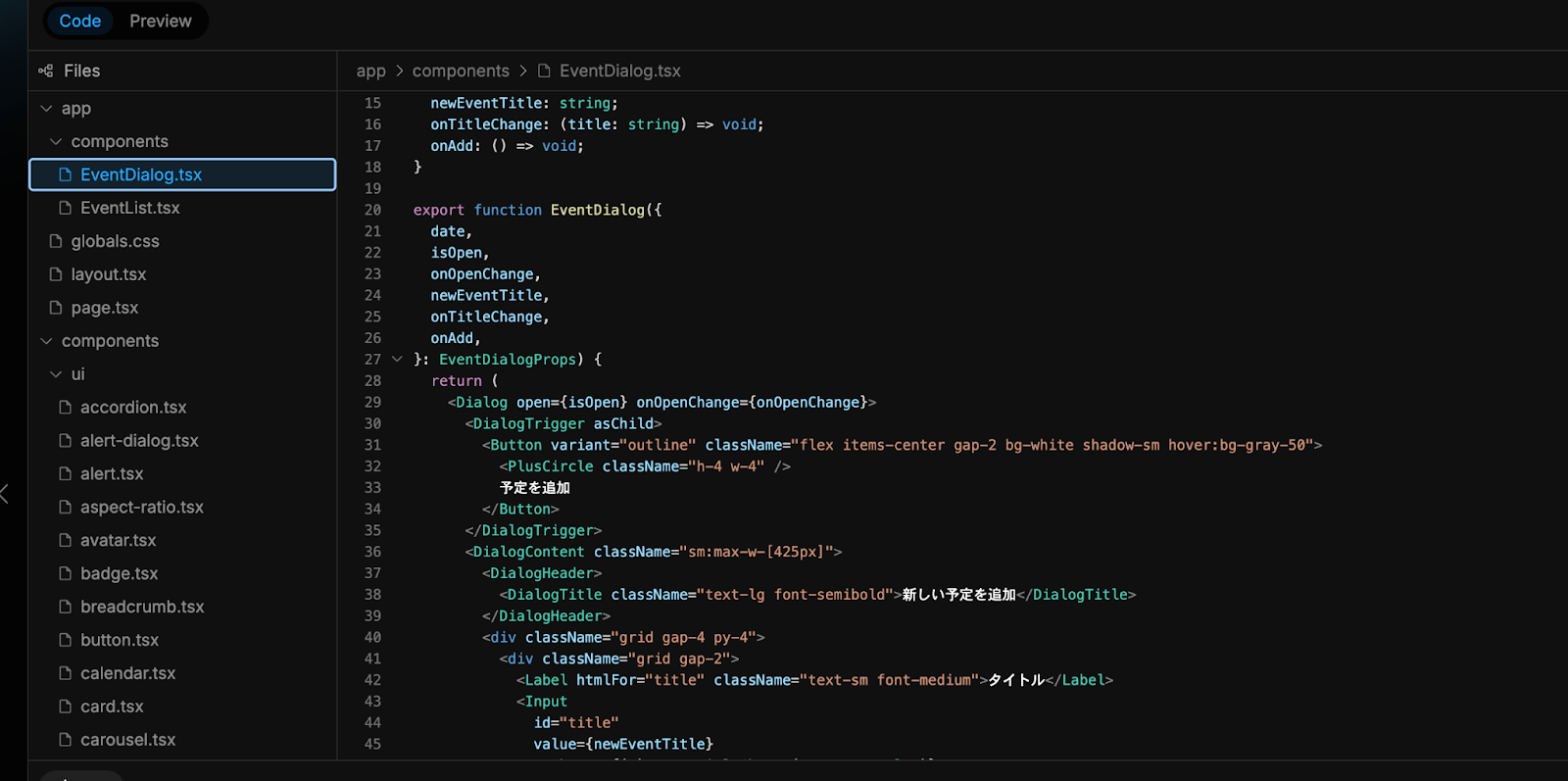Image resolution: width=1568 pixels, height=781 pixels.
Task: Click the breadcrumb file icon before EventDialog.tsx
Action: [x=544, y=71]
